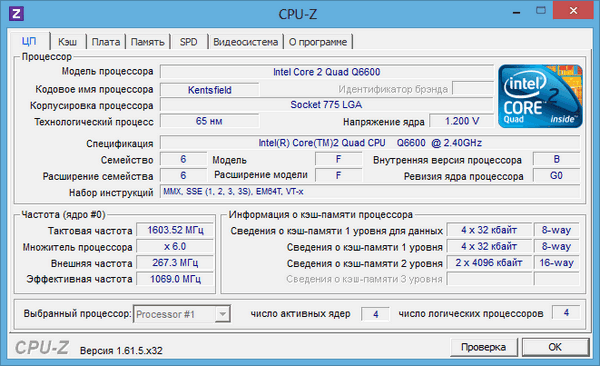The height and width of the screenshot is (366, 600).
Task: Switch to the ЦП tab
Action: 29,41
